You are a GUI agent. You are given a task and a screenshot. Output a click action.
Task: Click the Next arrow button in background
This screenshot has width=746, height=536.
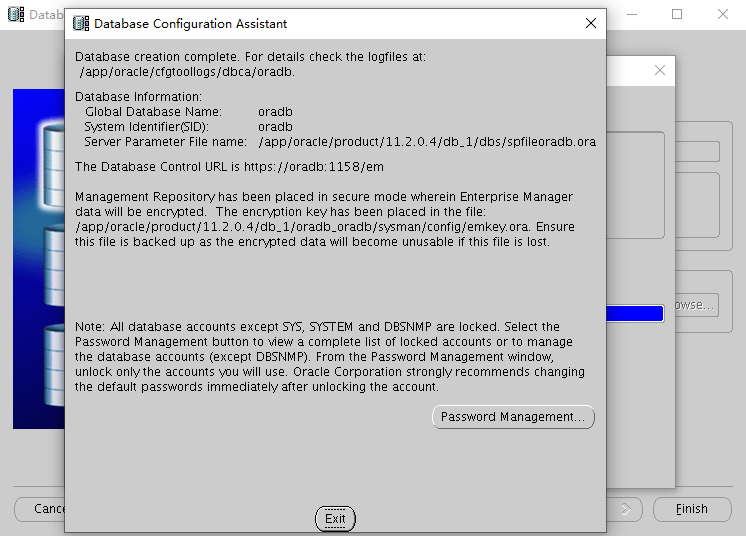(x=625, y=509)
